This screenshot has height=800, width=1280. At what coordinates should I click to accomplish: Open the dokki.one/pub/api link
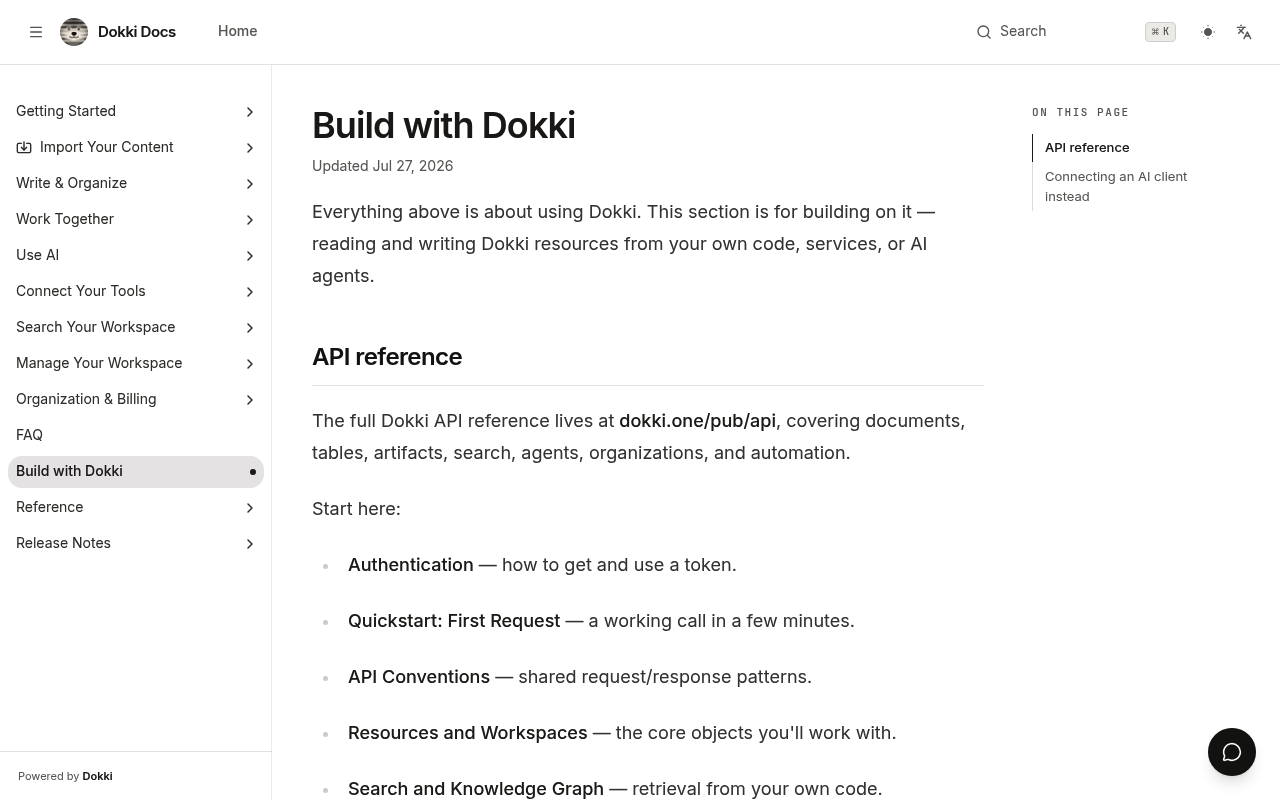(x=697, y=421)
